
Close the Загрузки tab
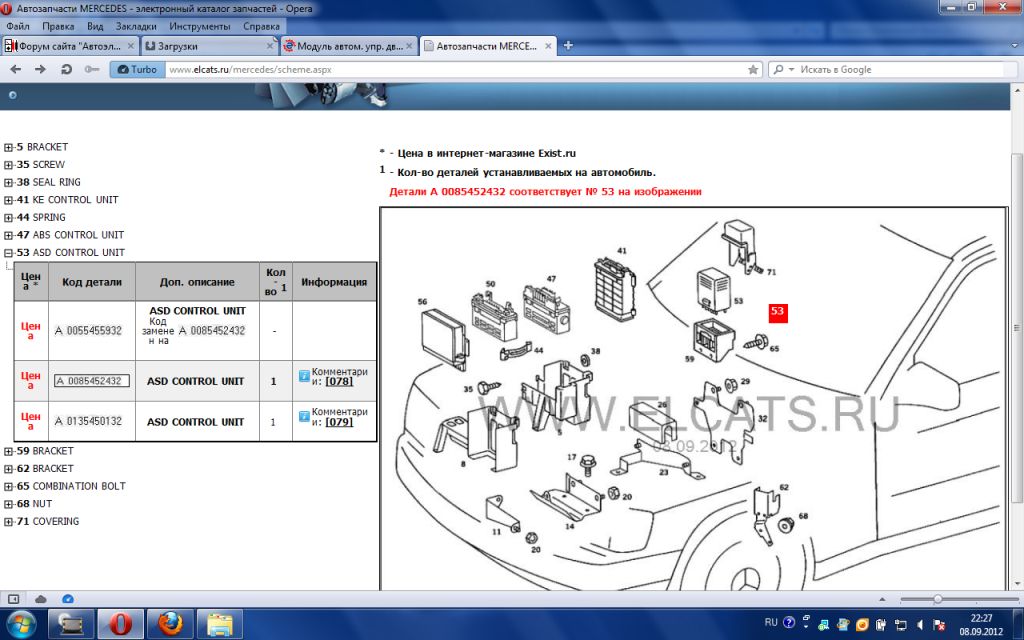tap(270, 46)
